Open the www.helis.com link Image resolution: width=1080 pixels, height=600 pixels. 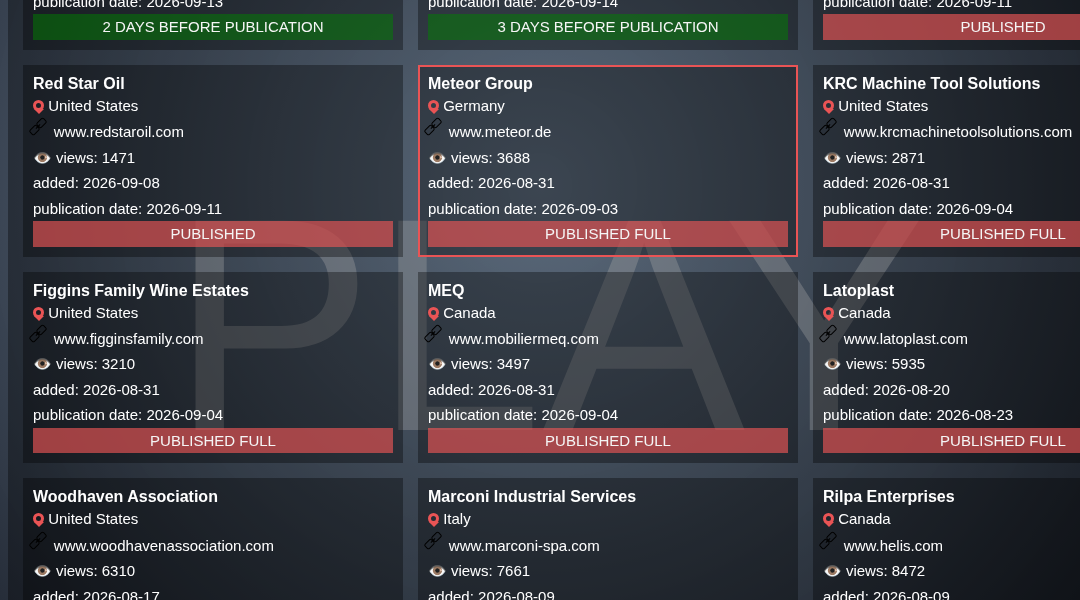pos(893,546)
